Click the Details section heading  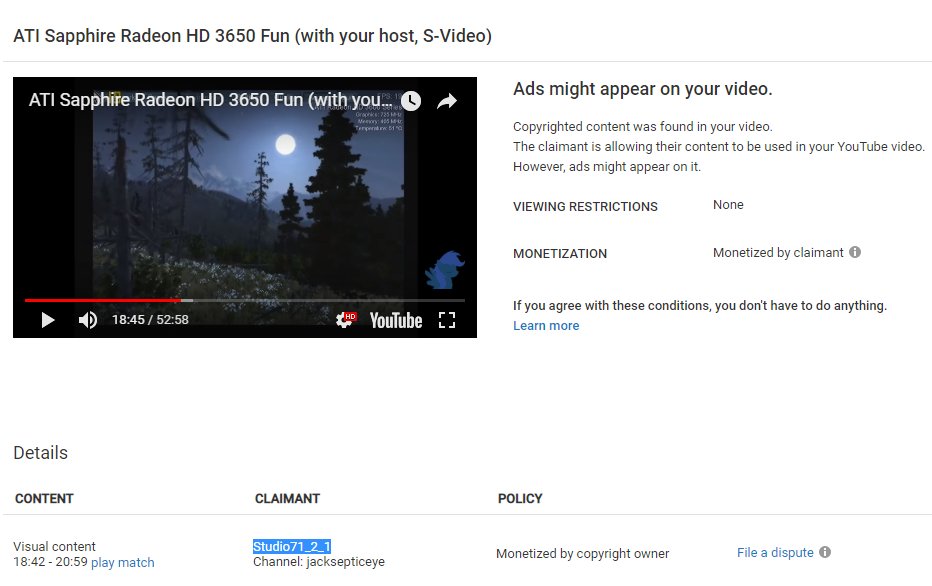[x=40, y=453]
